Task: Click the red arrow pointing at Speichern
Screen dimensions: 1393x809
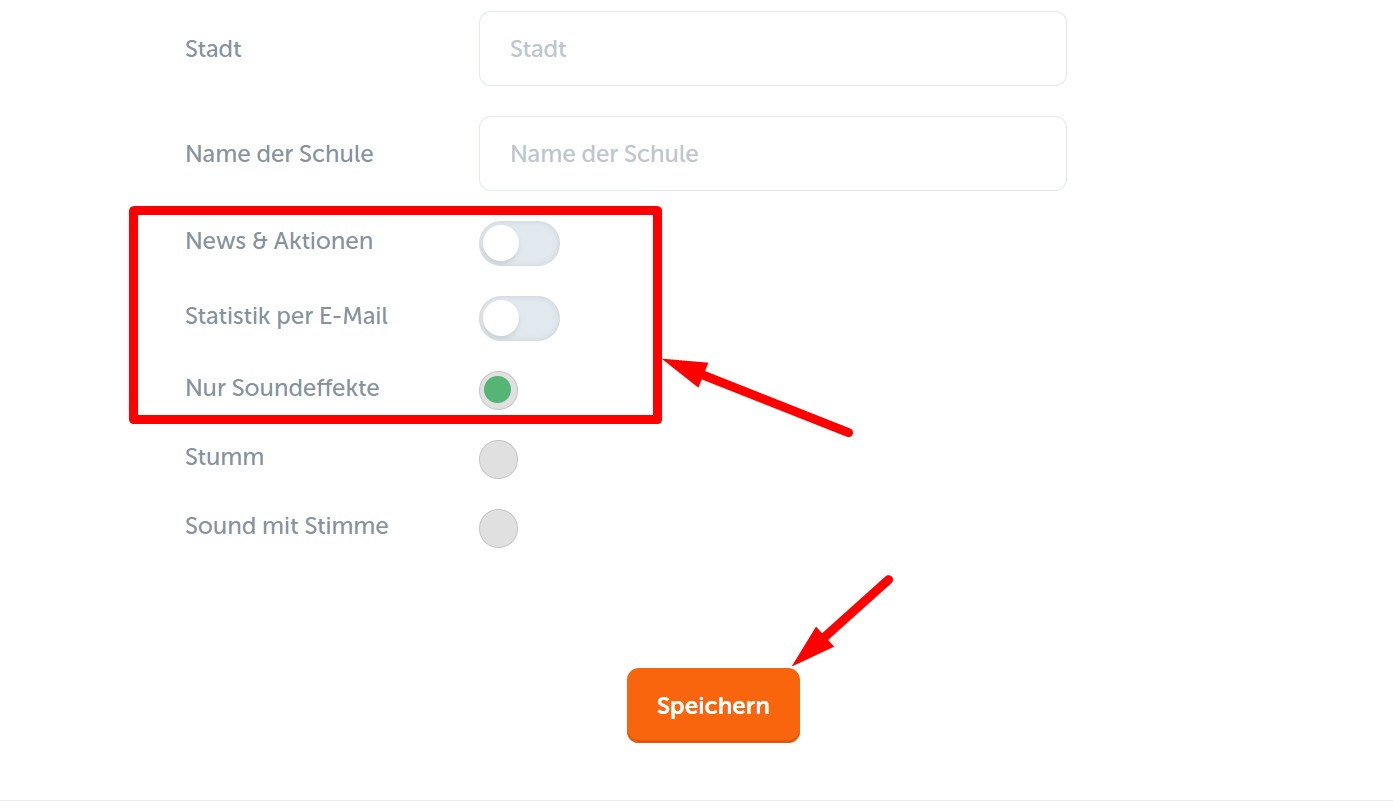Action: 841,620
